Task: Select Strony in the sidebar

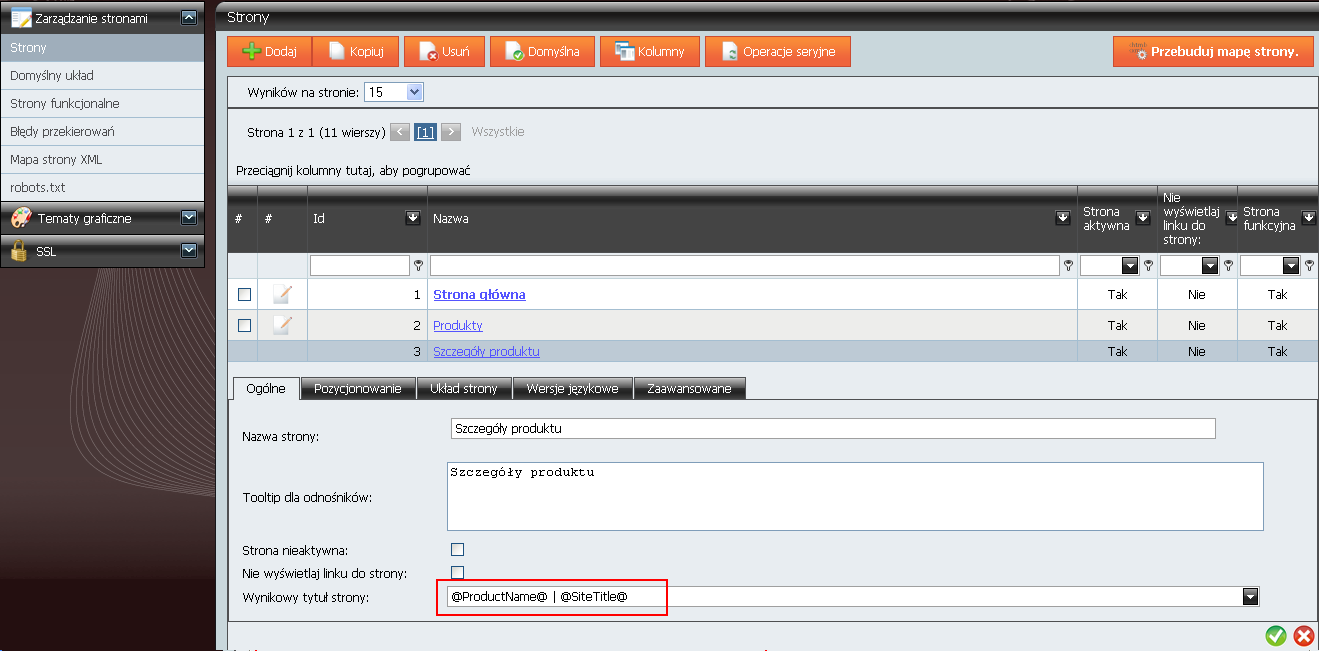Action: (x=102, y=47)
